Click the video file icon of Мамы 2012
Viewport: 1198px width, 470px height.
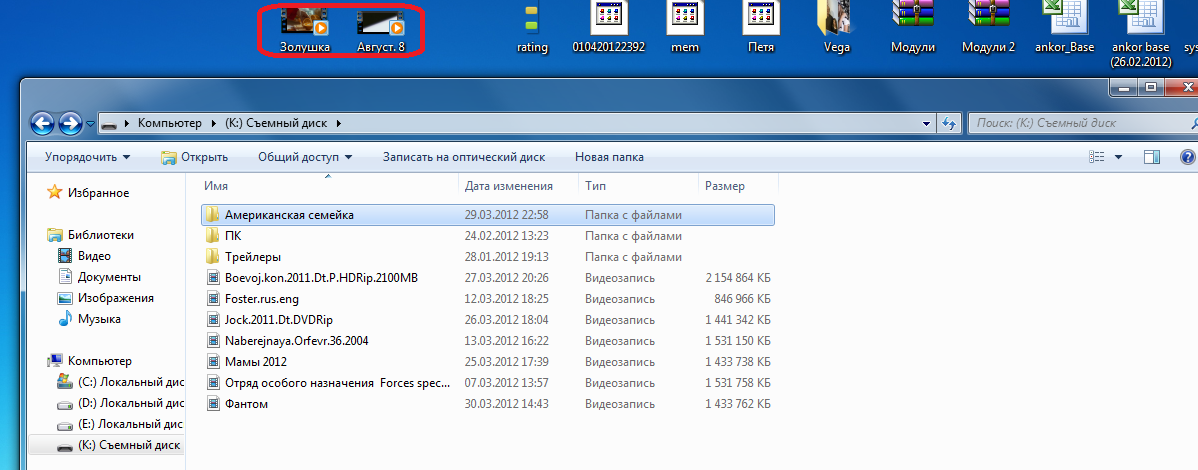pos(213,361)
